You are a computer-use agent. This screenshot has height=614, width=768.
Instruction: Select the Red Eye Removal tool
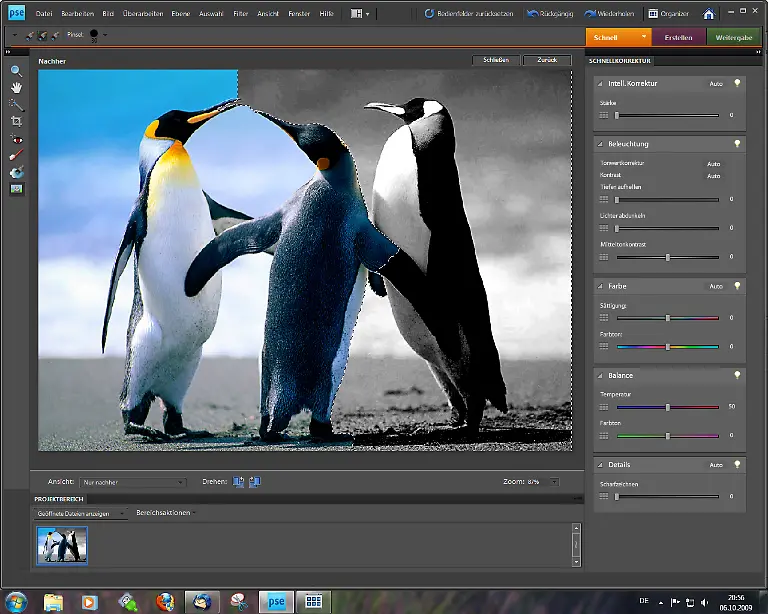(x=17, y=138)
